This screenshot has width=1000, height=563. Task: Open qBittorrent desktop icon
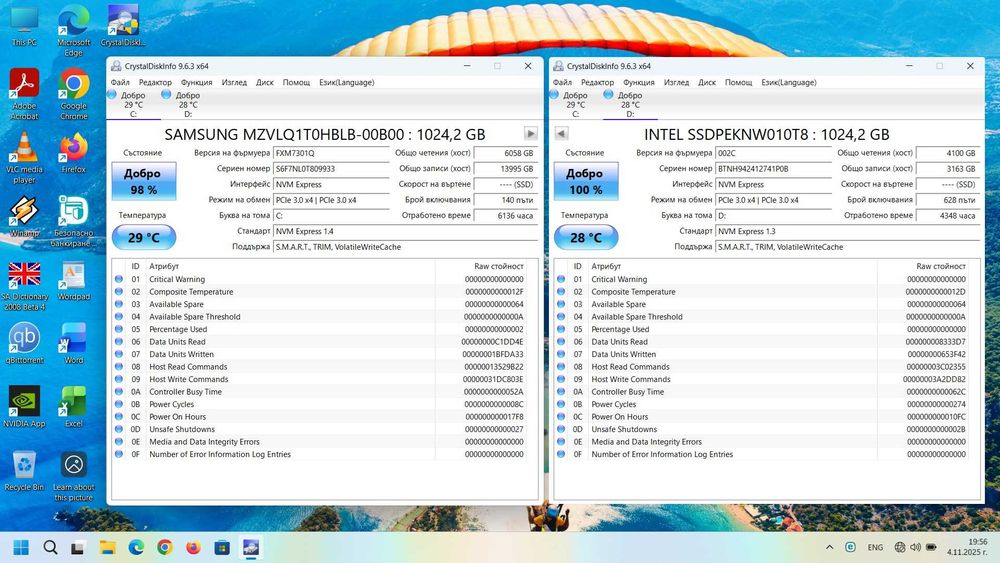[24, 343]
